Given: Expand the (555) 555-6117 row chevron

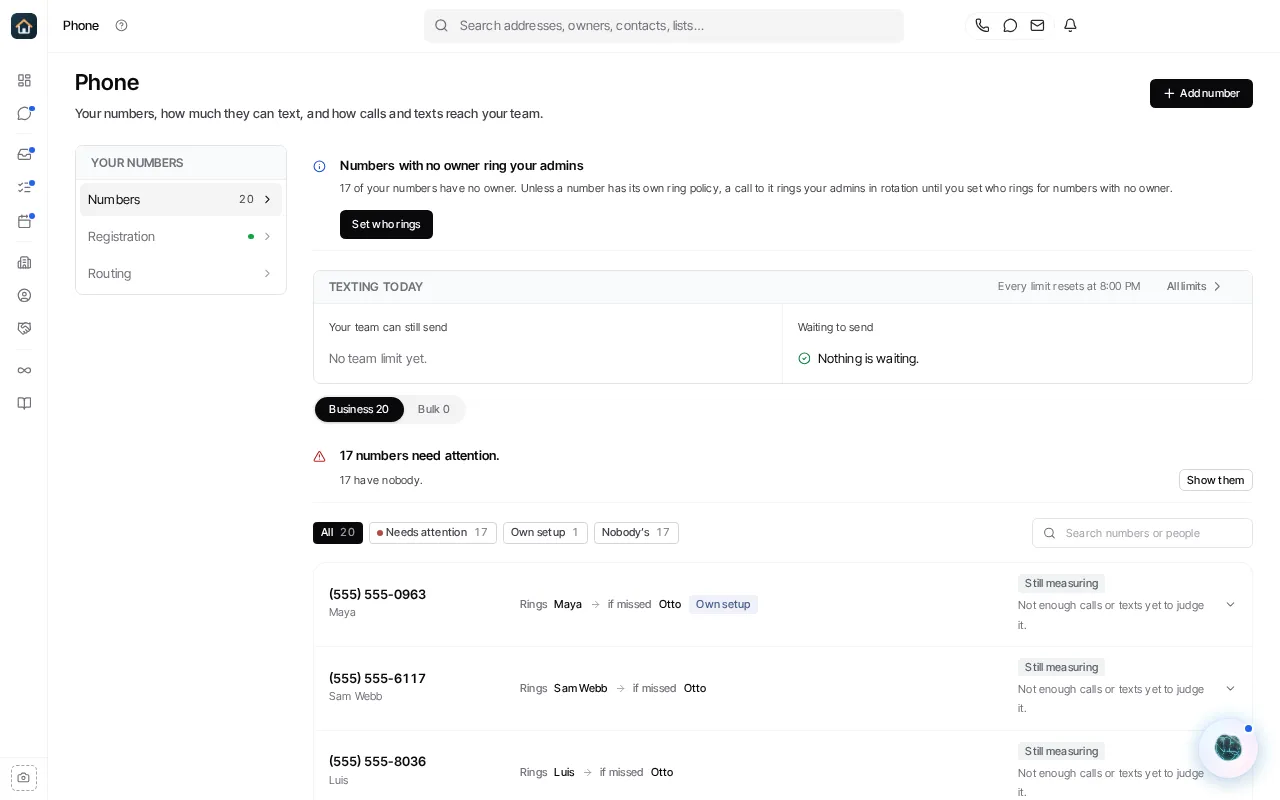Looking at the screenshot, I should 1230,688.
